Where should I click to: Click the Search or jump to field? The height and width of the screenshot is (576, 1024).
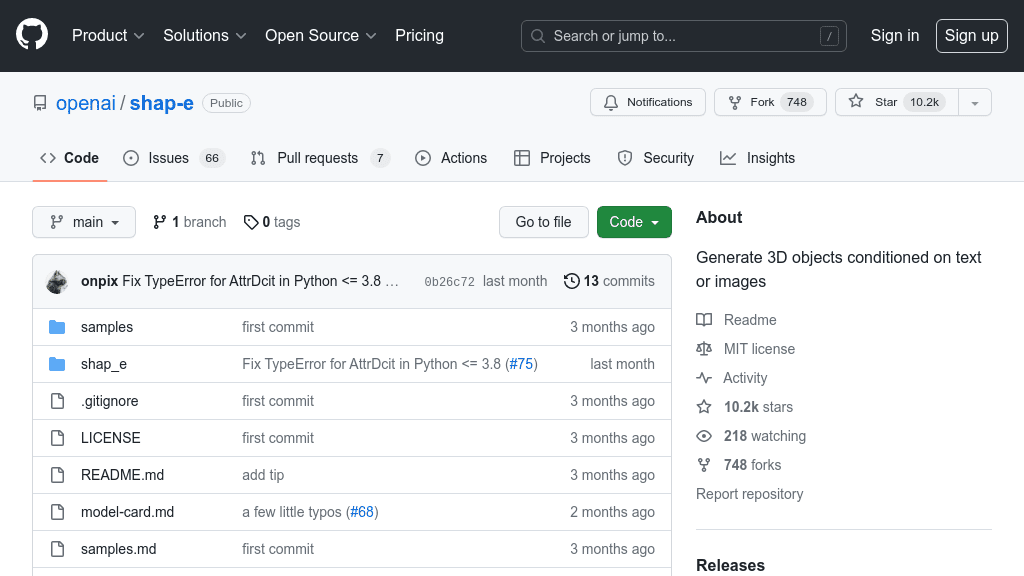point(683,36)
